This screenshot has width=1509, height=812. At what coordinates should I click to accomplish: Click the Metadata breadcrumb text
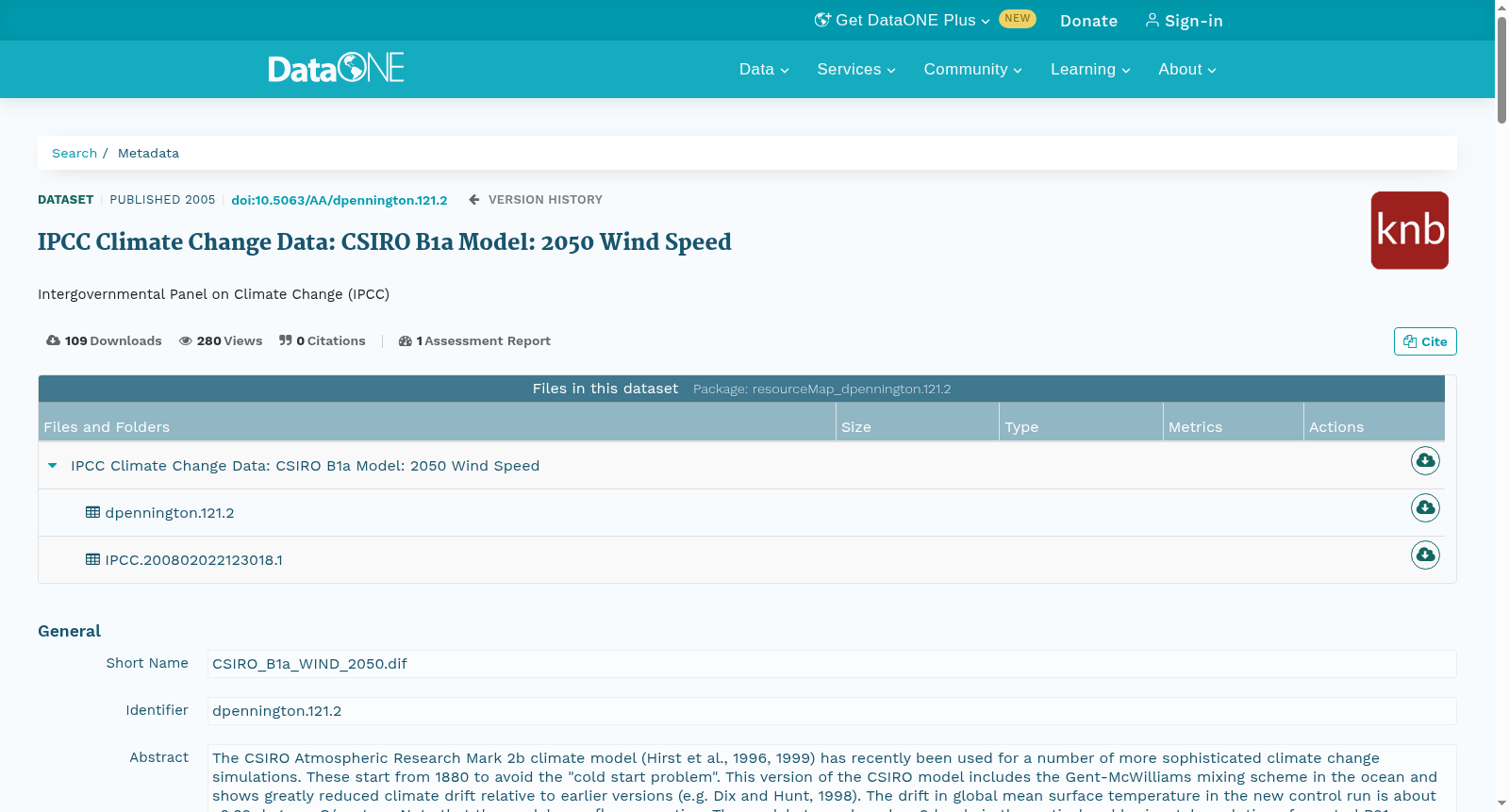click(148, 153)
